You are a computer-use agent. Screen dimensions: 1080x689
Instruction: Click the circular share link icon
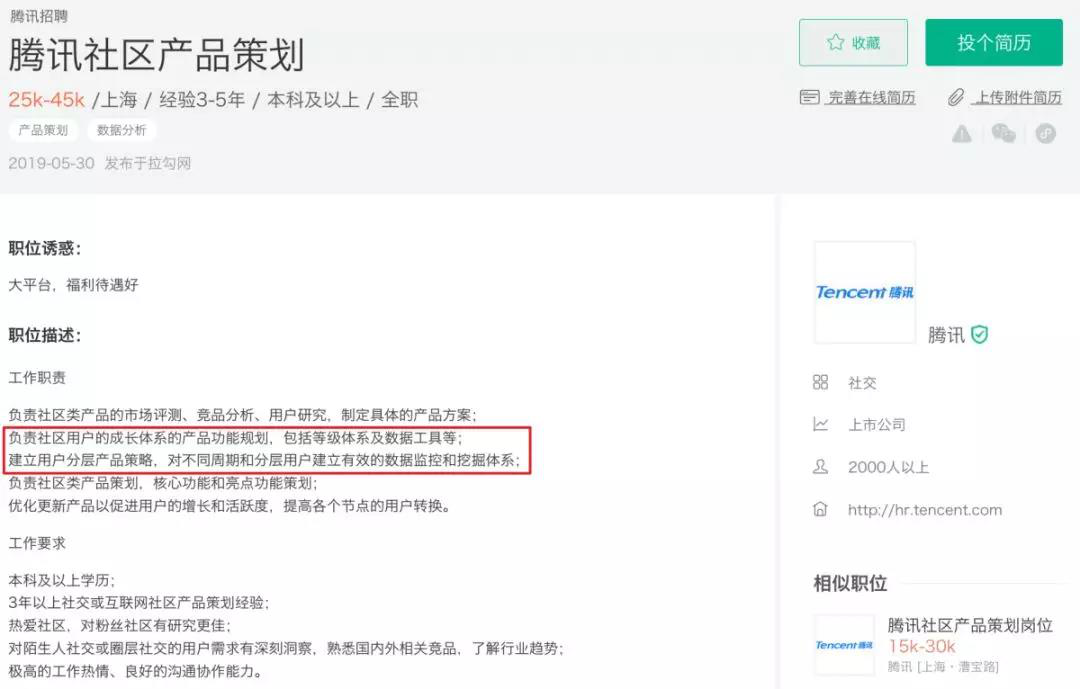click(x=1045, y=132)
